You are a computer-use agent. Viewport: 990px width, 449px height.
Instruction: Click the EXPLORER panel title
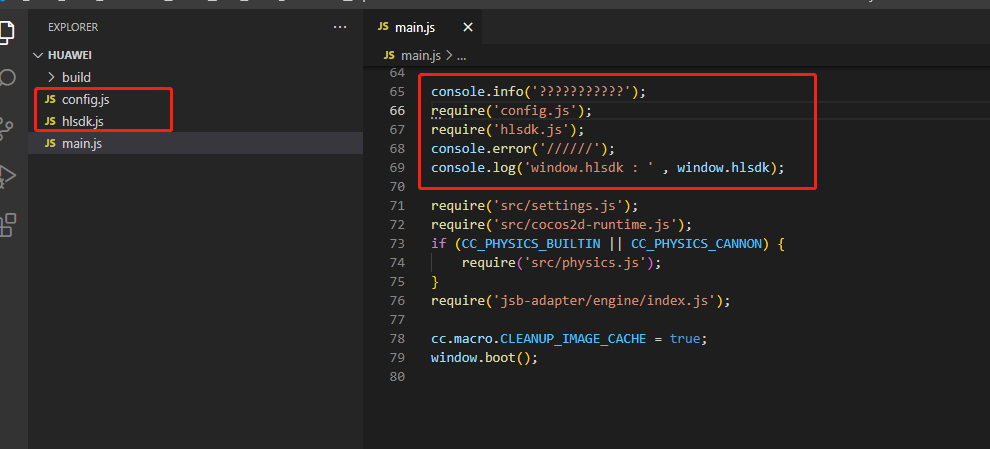[73, 27]
